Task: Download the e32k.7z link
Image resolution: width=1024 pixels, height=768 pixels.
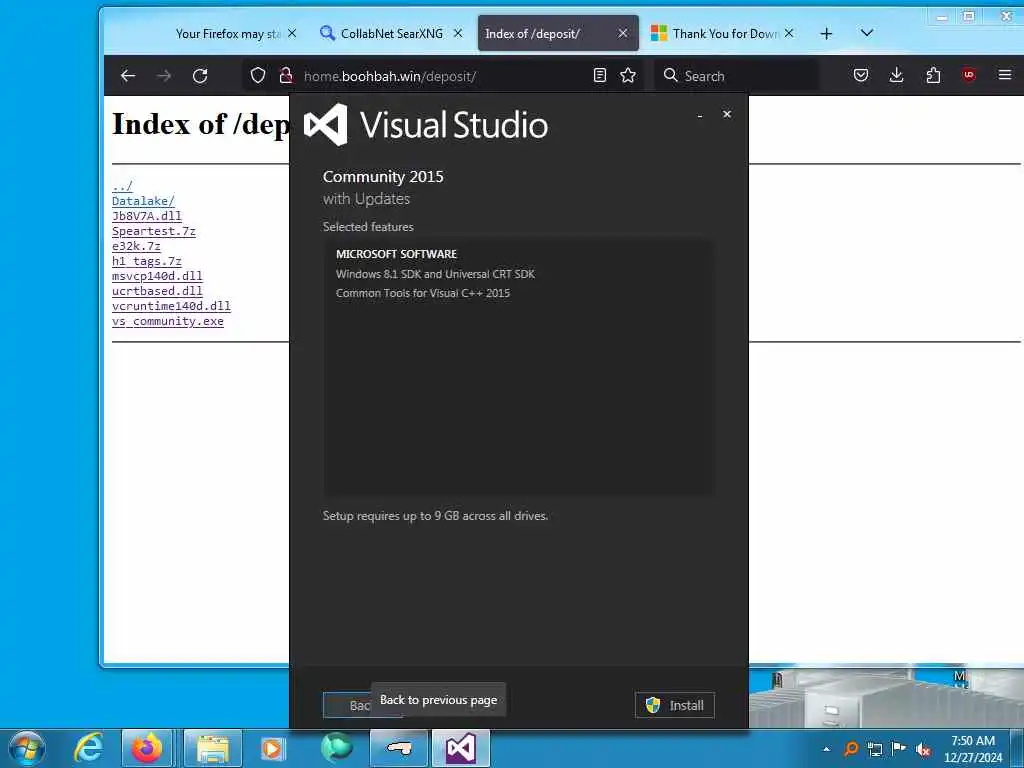Action: (x=136, y=246)
